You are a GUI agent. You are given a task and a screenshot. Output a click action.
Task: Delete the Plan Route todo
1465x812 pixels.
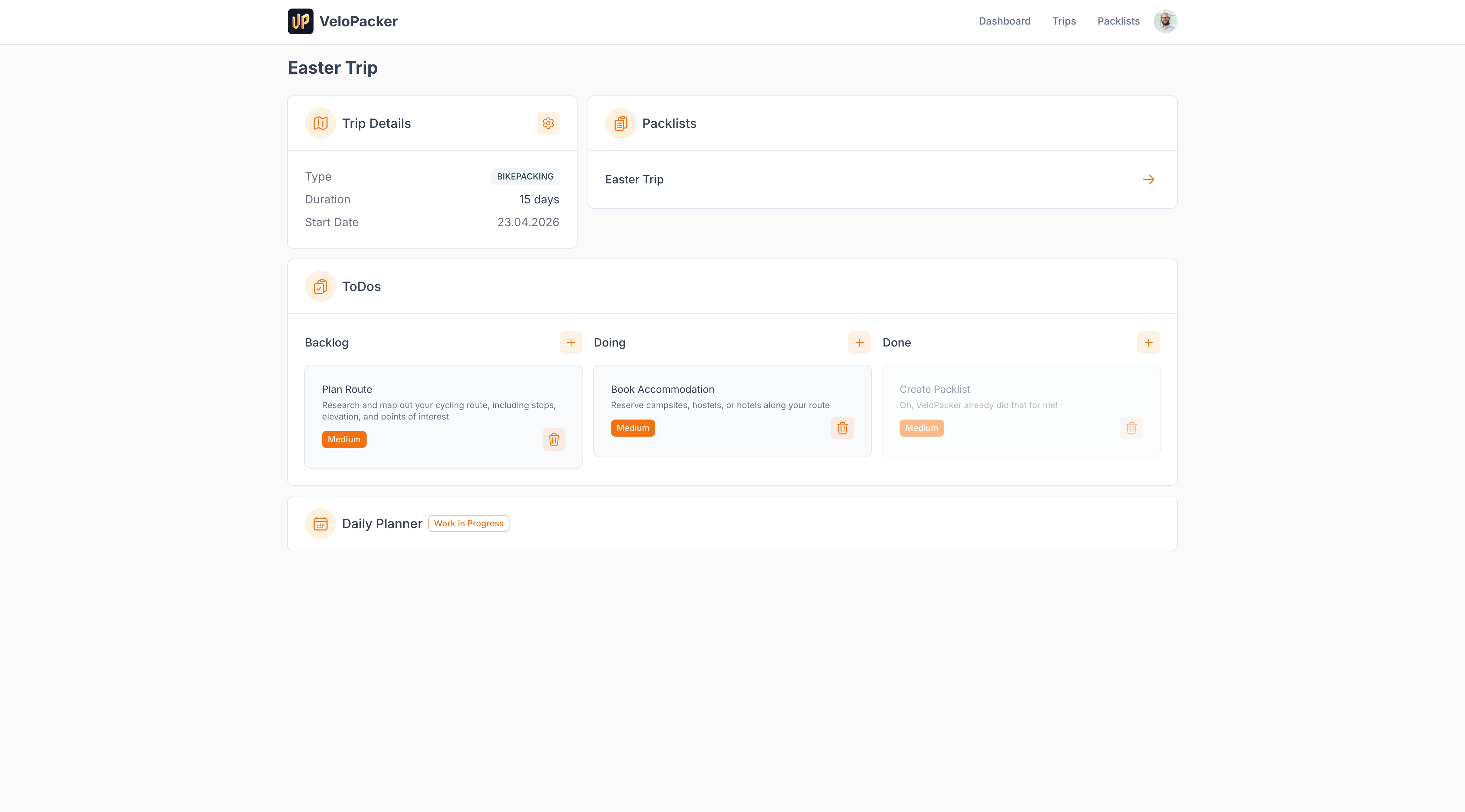click(x=553, y=439)
